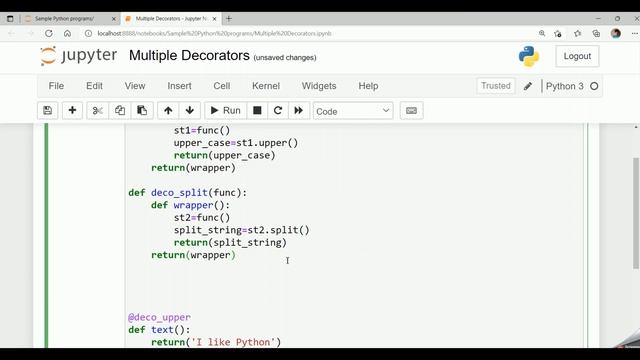
Task: Place cursor on the return('I like Python') line
Action: (x=216, y=342)
